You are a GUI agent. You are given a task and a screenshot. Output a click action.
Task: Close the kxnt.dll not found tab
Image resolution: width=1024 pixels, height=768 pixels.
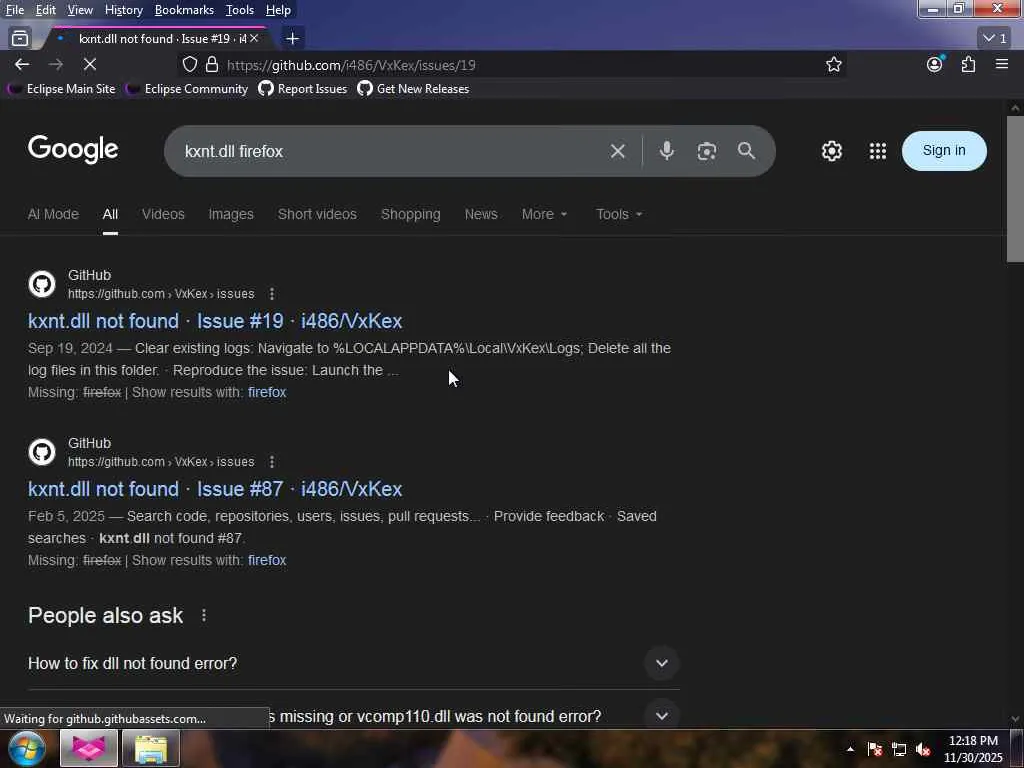254,39
